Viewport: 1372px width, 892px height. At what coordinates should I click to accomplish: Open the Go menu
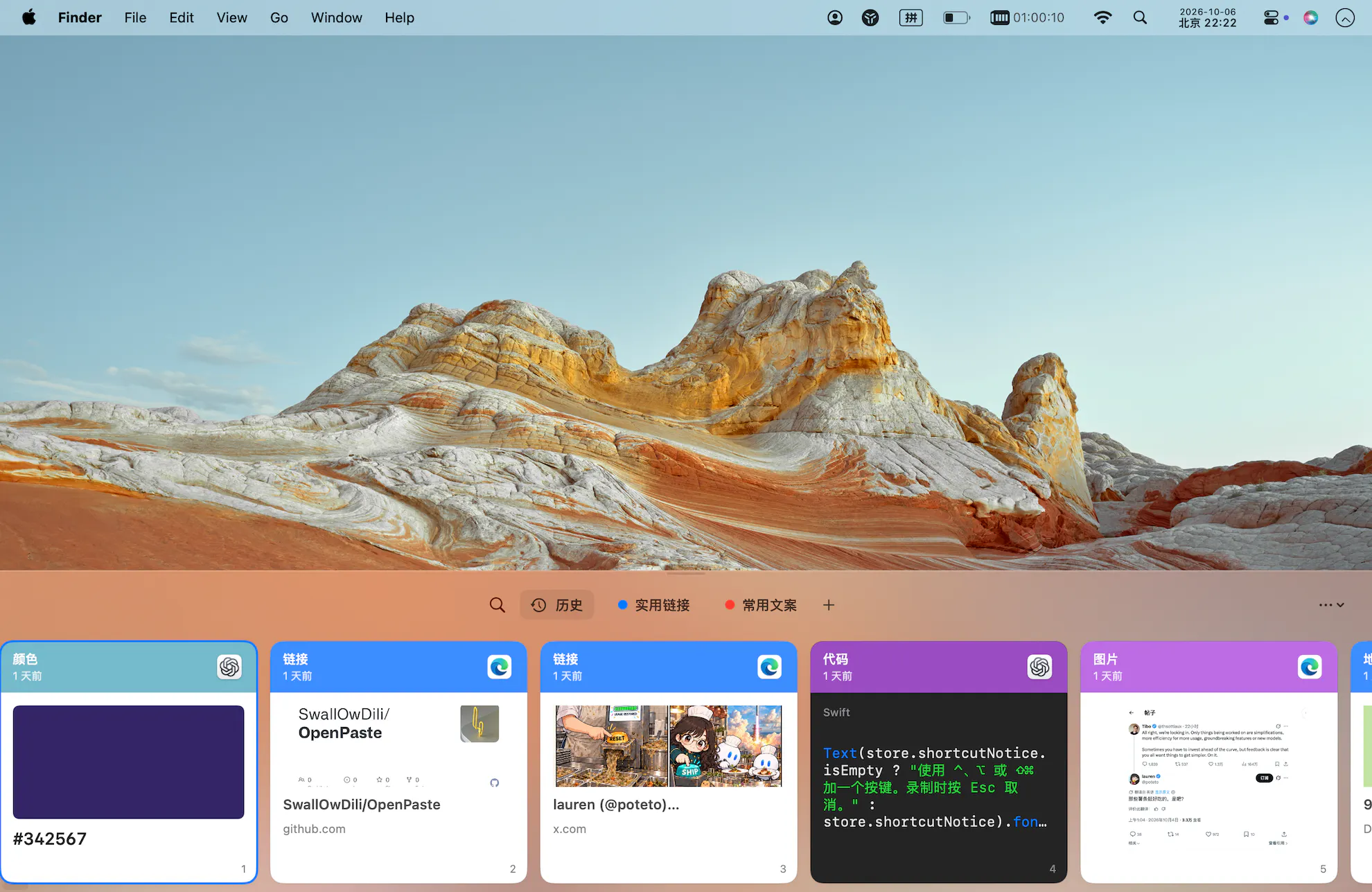(x=279, y=17)
